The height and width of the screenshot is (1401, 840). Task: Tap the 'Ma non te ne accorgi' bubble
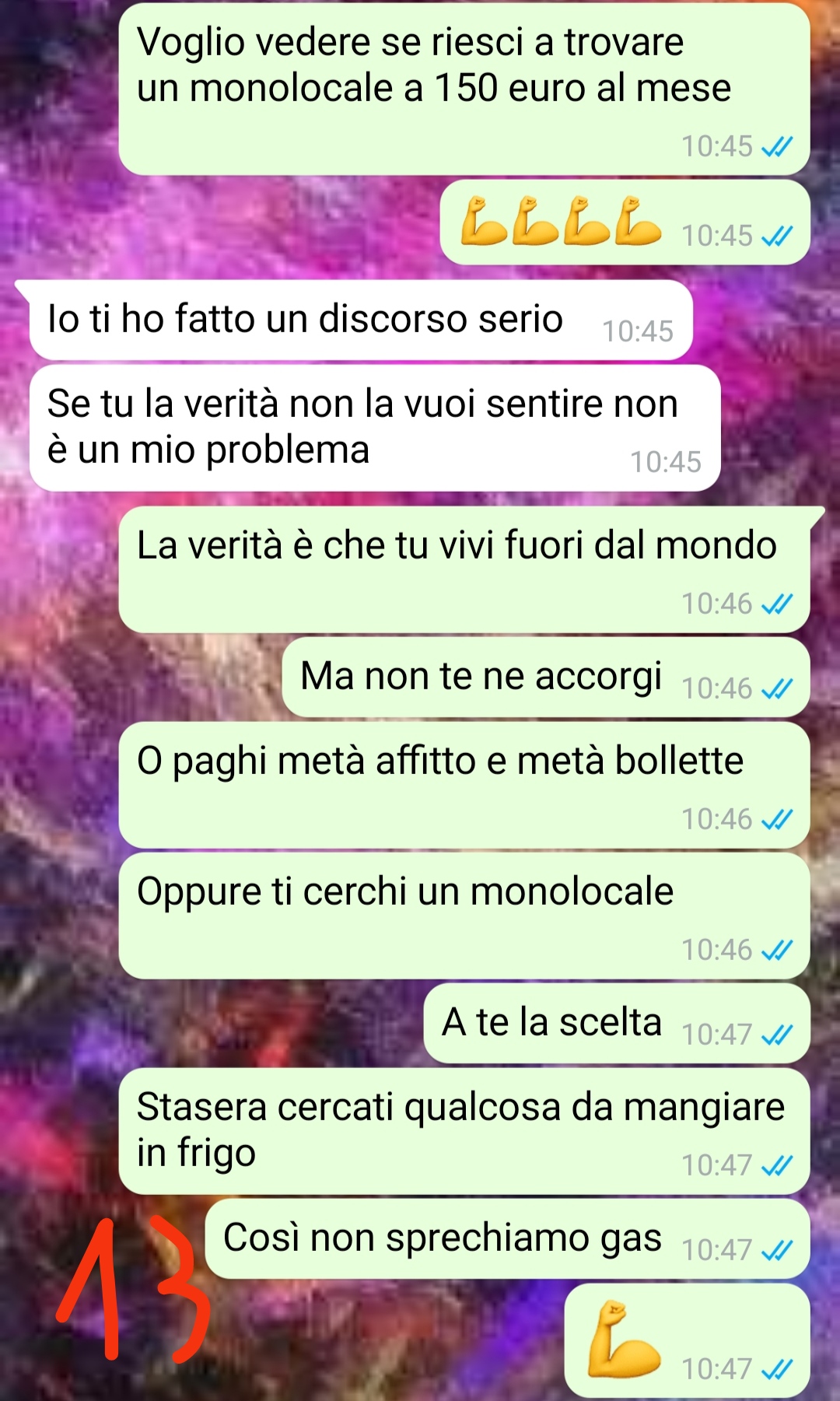(546, 677)
